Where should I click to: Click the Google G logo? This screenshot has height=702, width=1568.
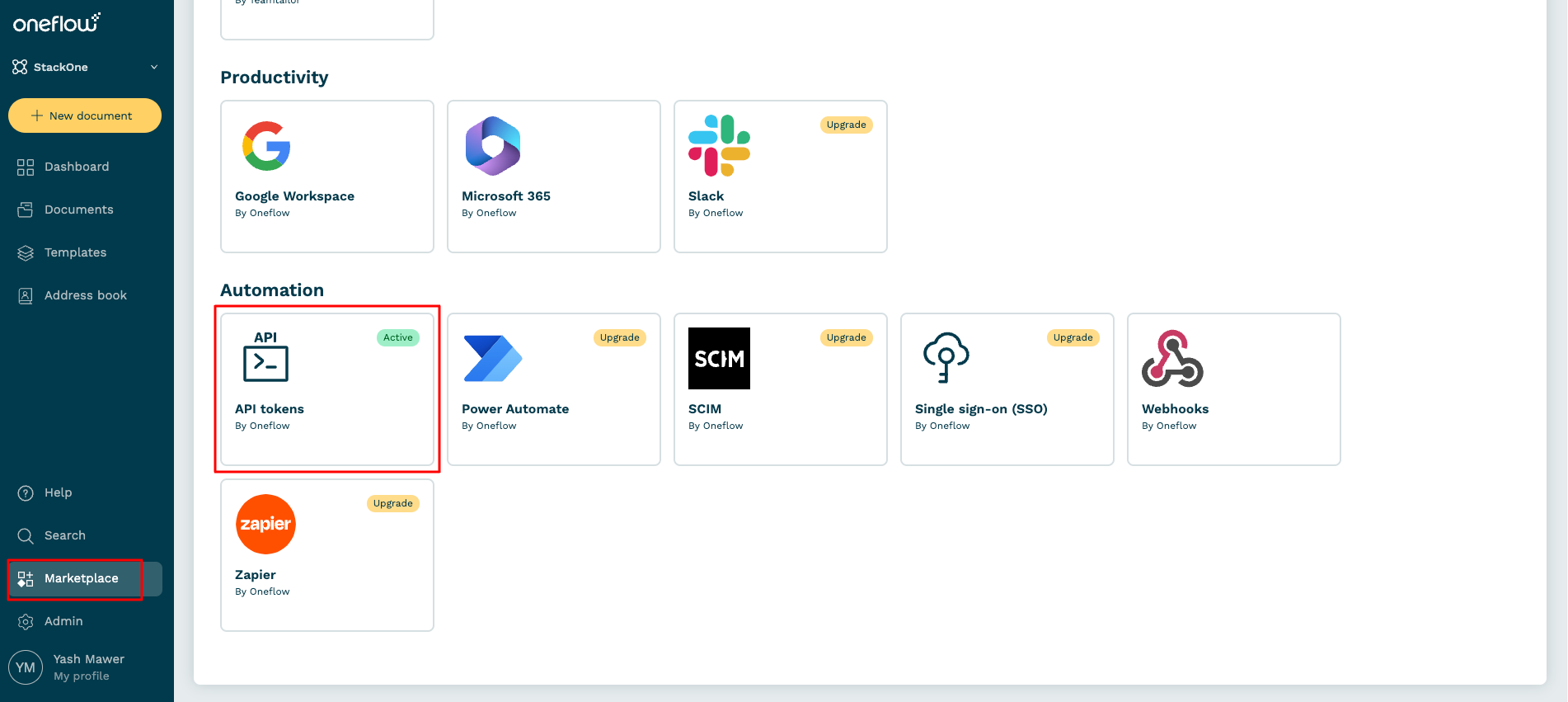(266, 146)
